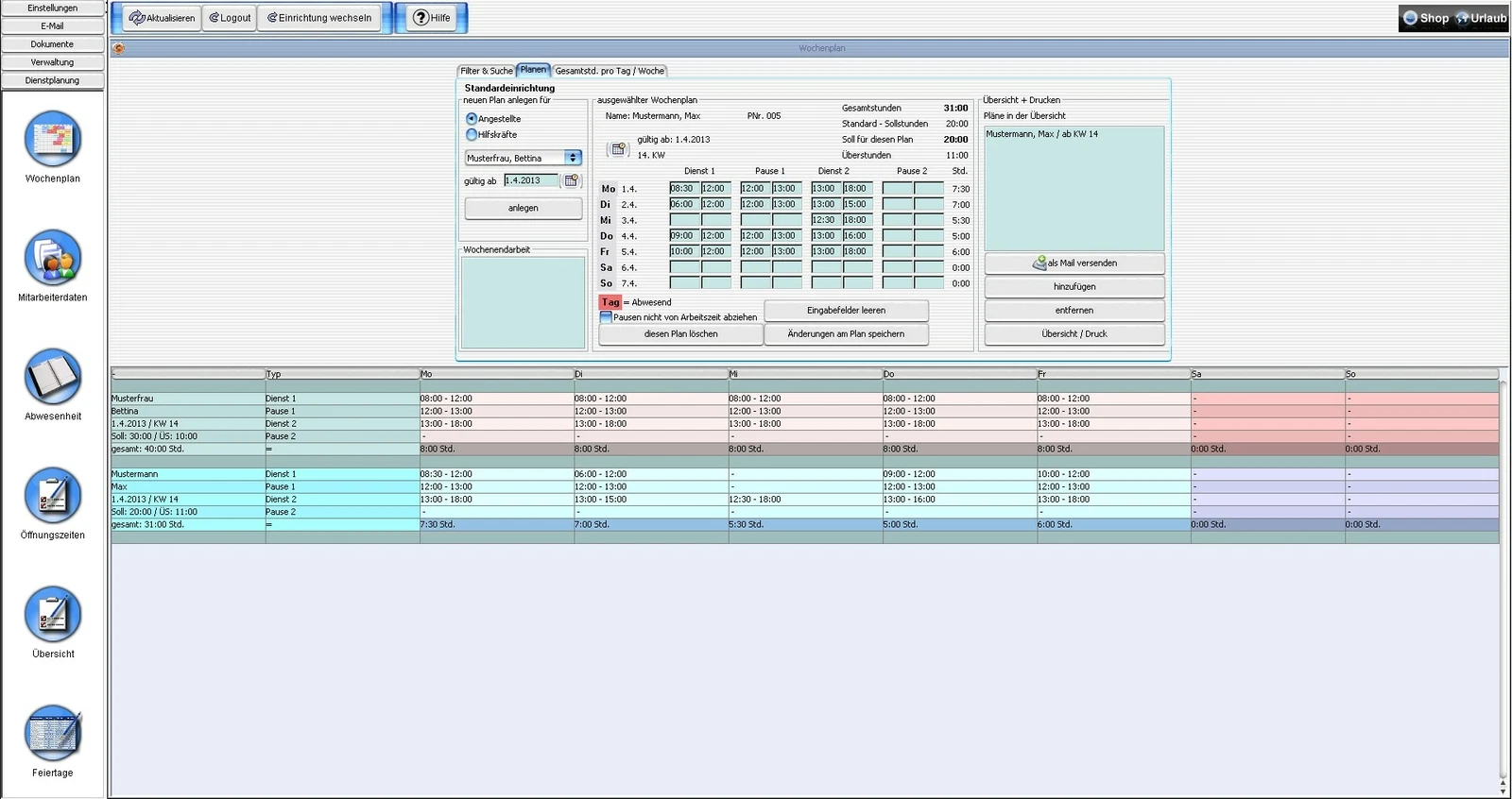Click the gesamt: 40:00 Std. cell
This screenshot has height=799, width=1512.
pos(188,449)
